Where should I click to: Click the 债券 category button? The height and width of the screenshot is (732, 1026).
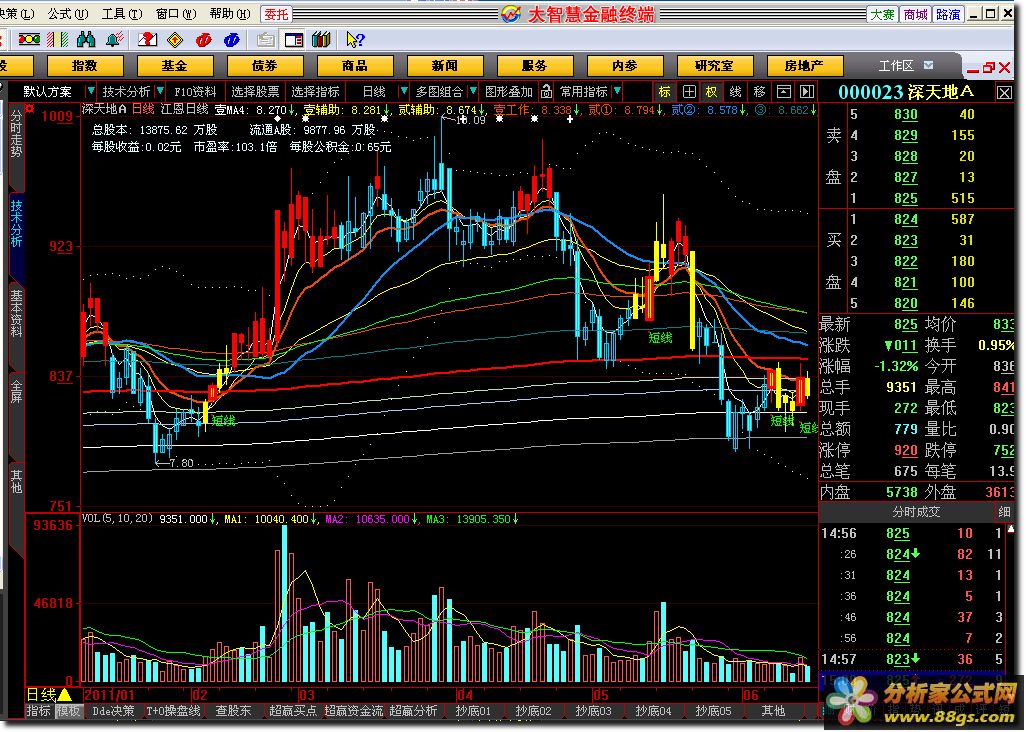[265, 65]
